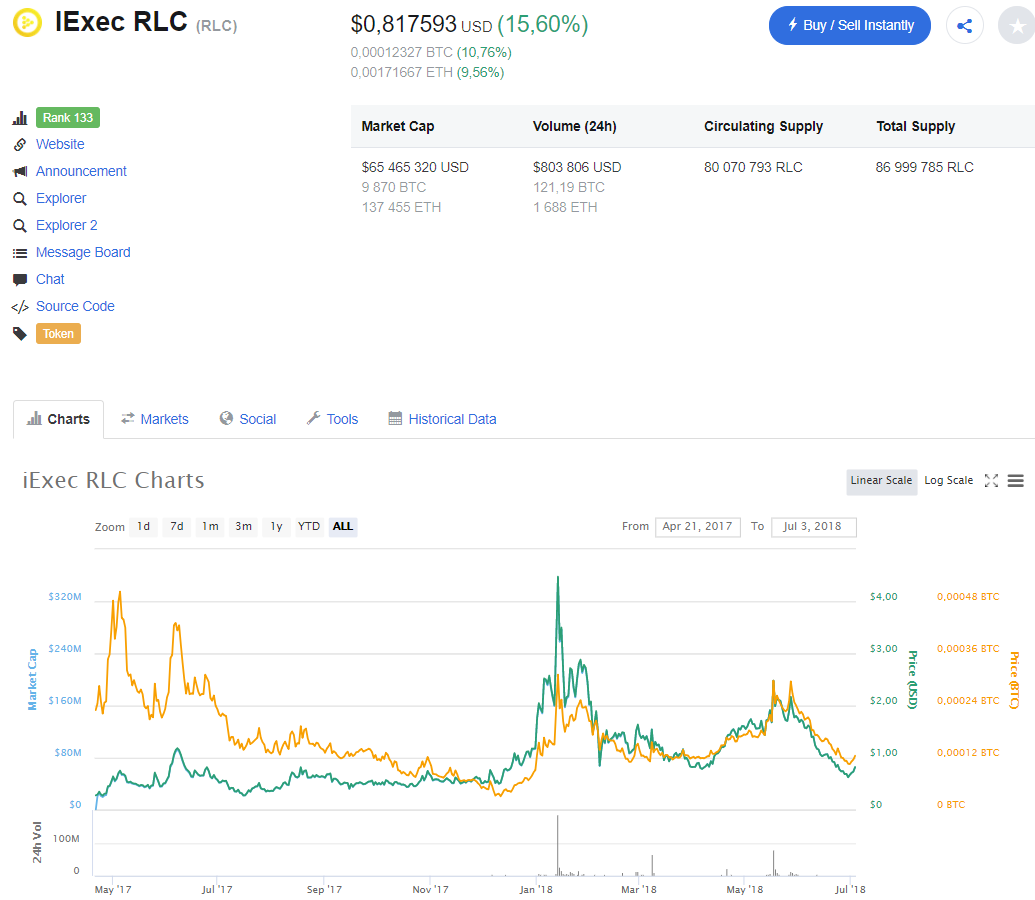This screenshot has width=1035, height=900.
Task: Click the megaphone icon beside Announcement
Action: (x=20, y=172)
